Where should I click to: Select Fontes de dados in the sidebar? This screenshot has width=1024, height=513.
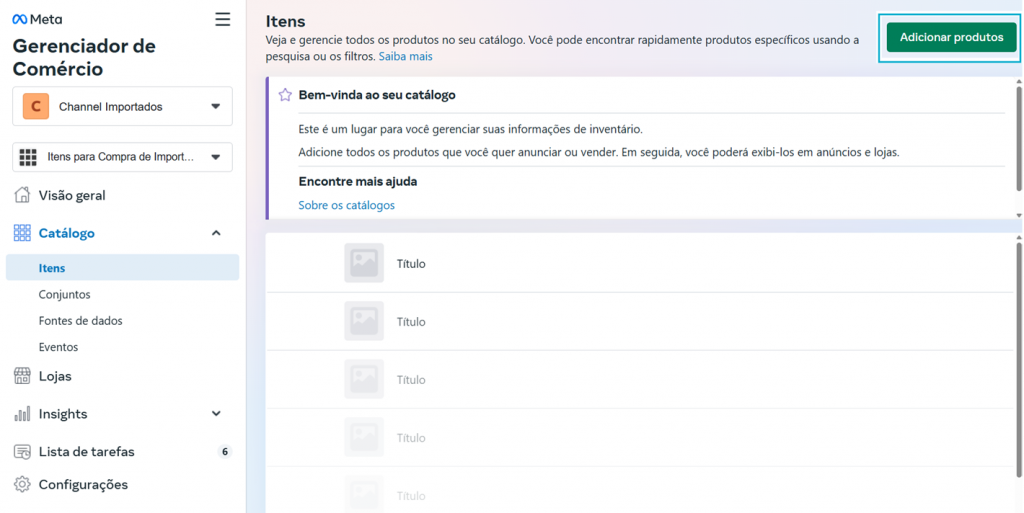[x=80, y=320]
